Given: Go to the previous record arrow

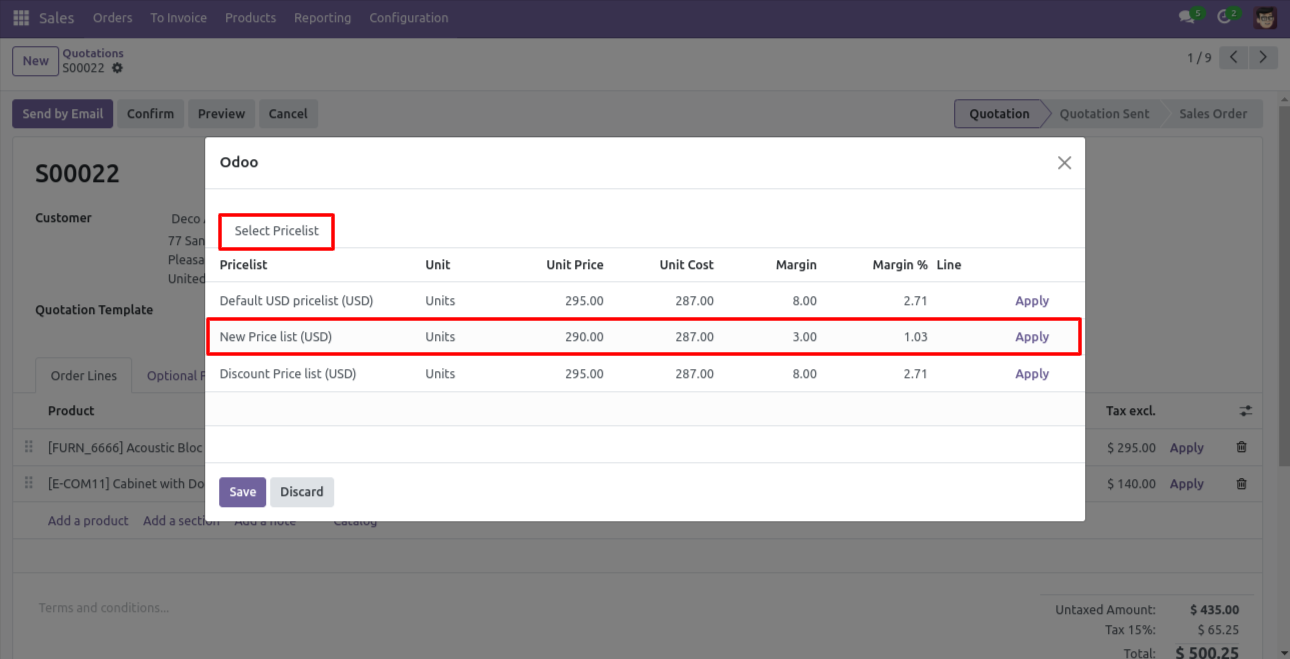Looking at the screenshot, I should 1234,58.
